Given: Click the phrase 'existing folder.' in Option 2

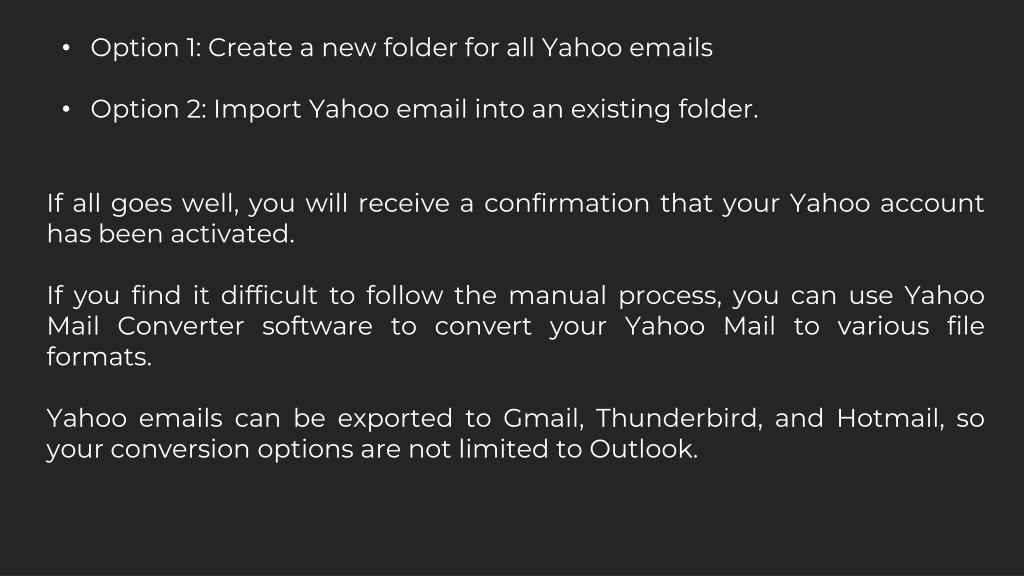Looking at the screenshot, I should click(665, 109).
